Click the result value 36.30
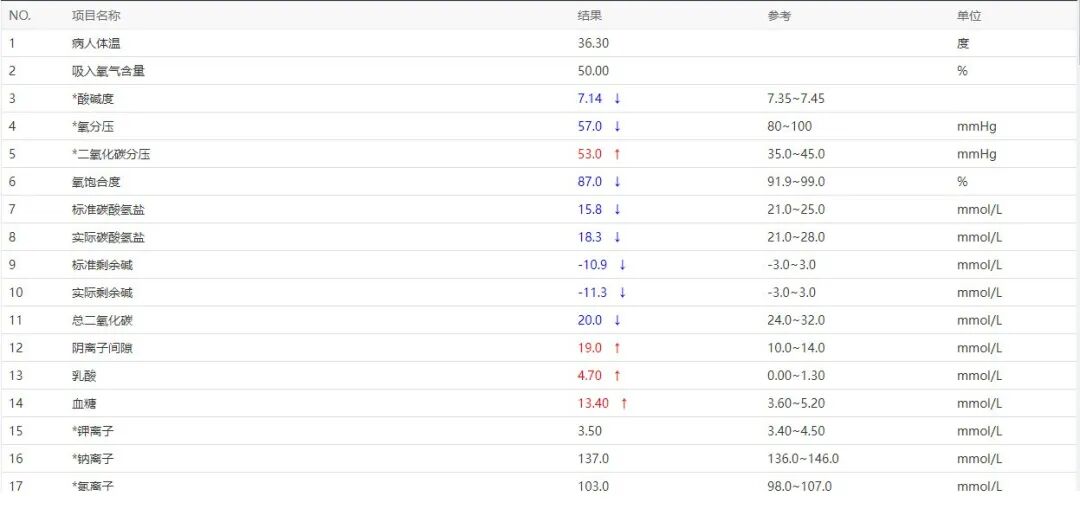The image size is (1080, 522). pyautogui.click(x=593, y=43)
